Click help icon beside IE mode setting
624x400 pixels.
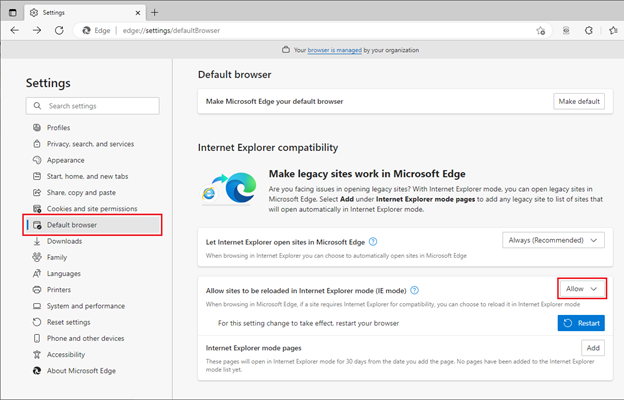(414, 289)
